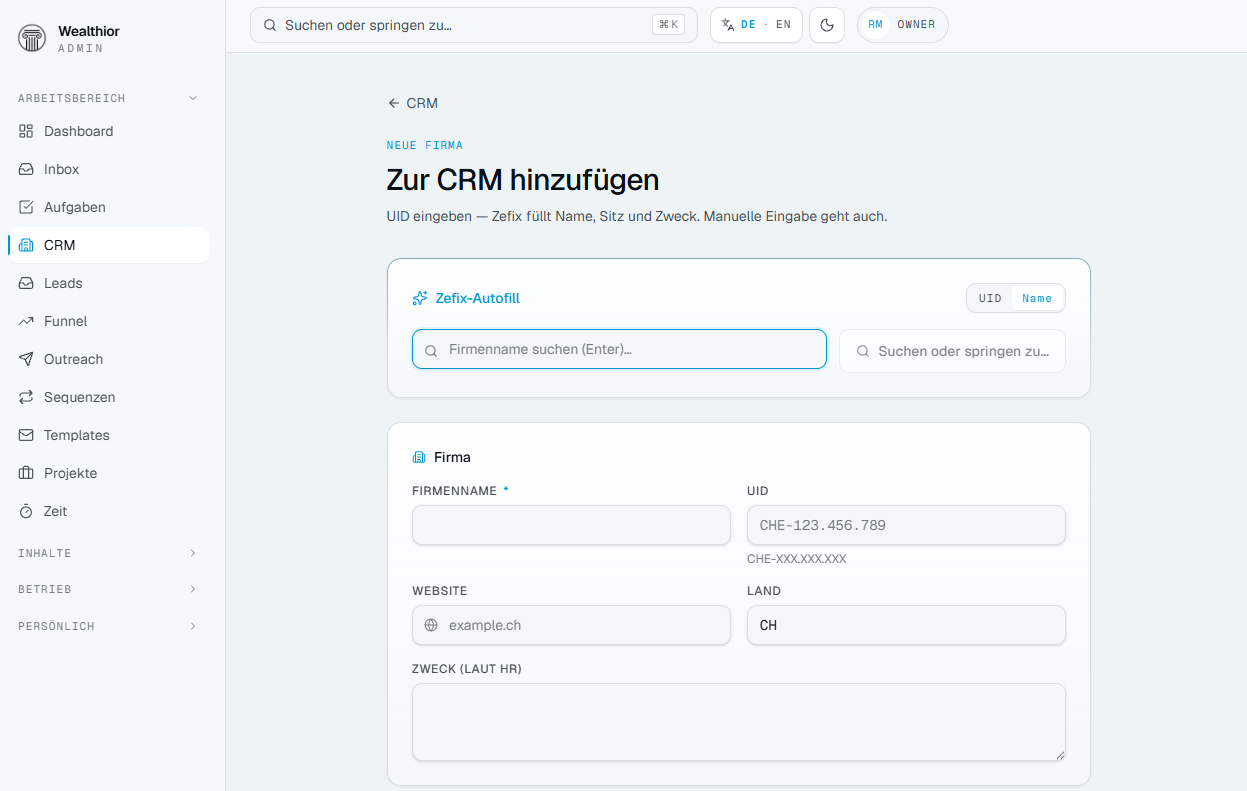Expand the Betrieb section
The image size is (1247, 791).
pos(108,589)
